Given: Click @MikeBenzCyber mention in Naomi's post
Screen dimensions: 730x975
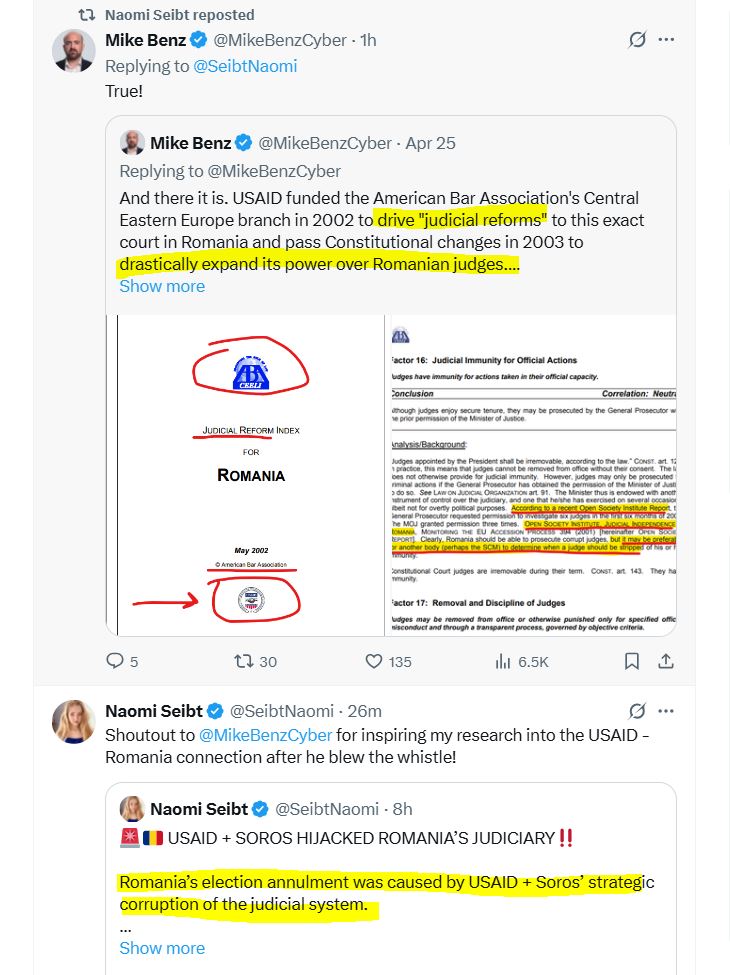Looking at the screenshot, I should (x=266, y=734).
